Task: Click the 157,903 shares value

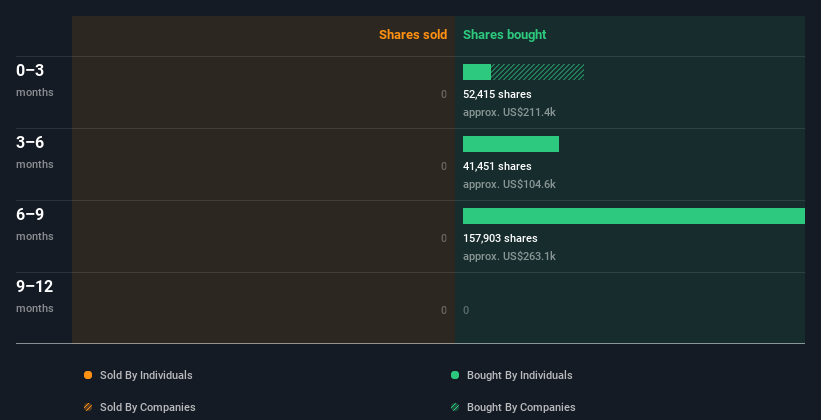Action: pyautogui.click(x=500, y=238)
